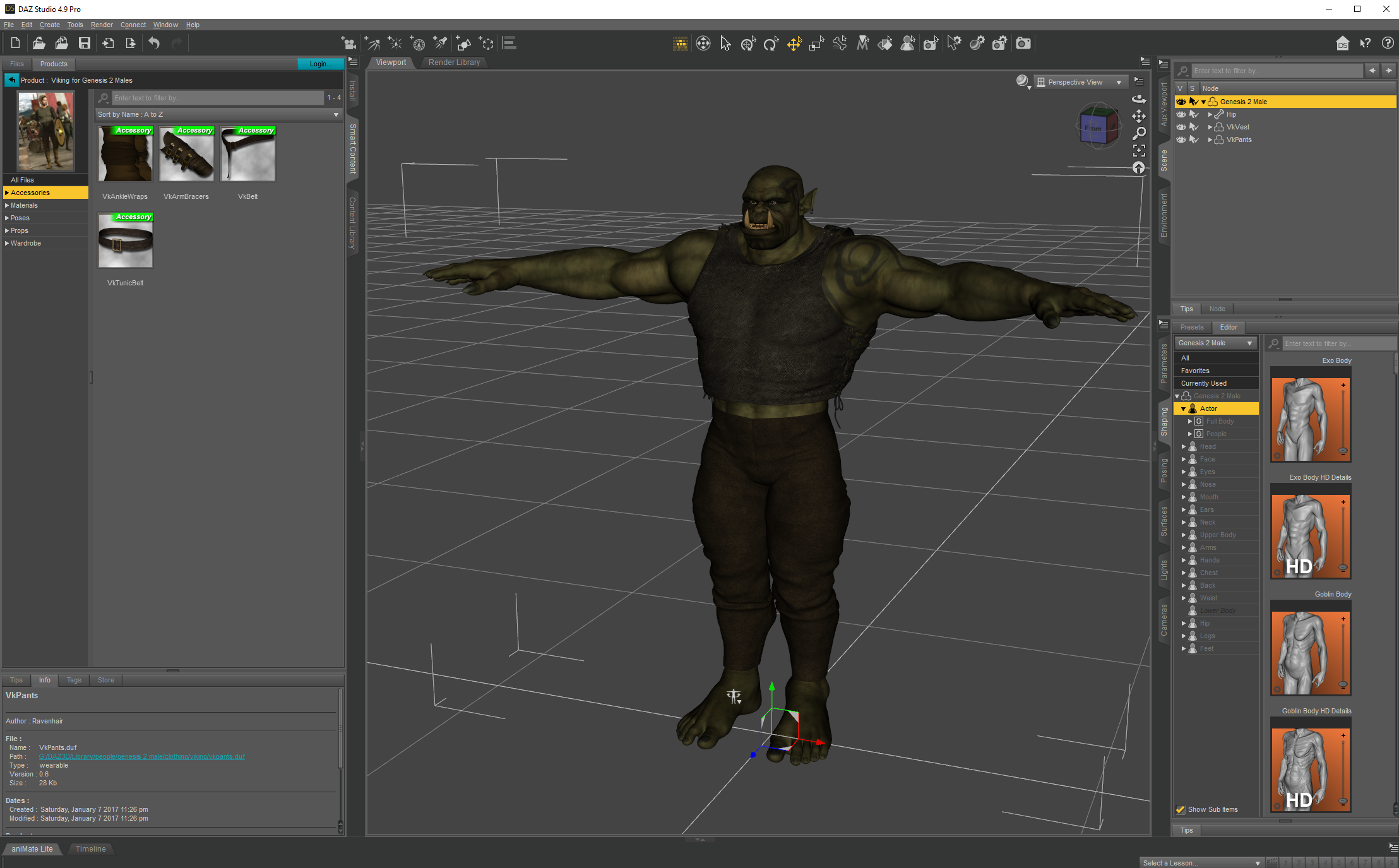1399x868 pixels.
Task: Expand the Upper Body shaping group
Action: tap(1184, 535)
